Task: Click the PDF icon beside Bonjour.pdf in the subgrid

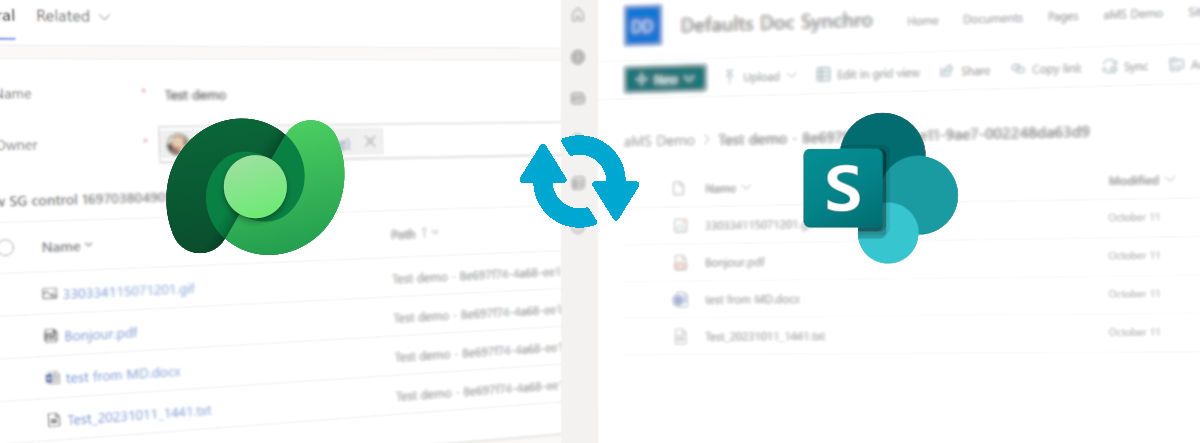Action: 50,337
